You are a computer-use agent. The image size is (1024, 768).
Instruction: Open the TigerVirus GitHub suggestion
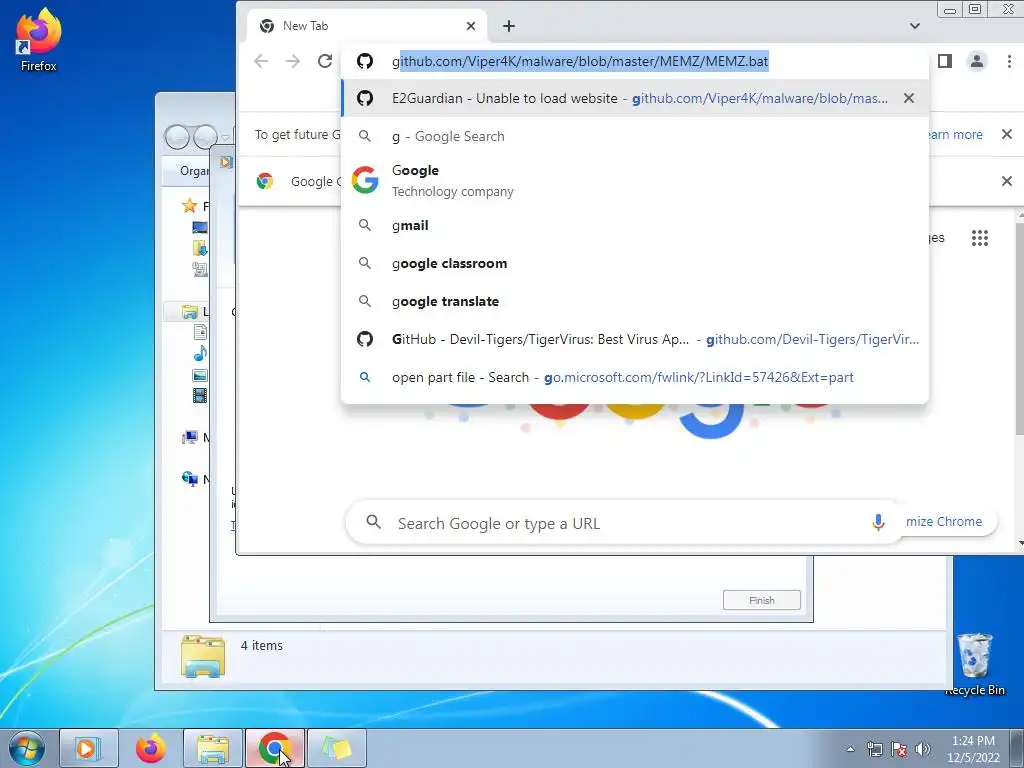click(635, 339)
